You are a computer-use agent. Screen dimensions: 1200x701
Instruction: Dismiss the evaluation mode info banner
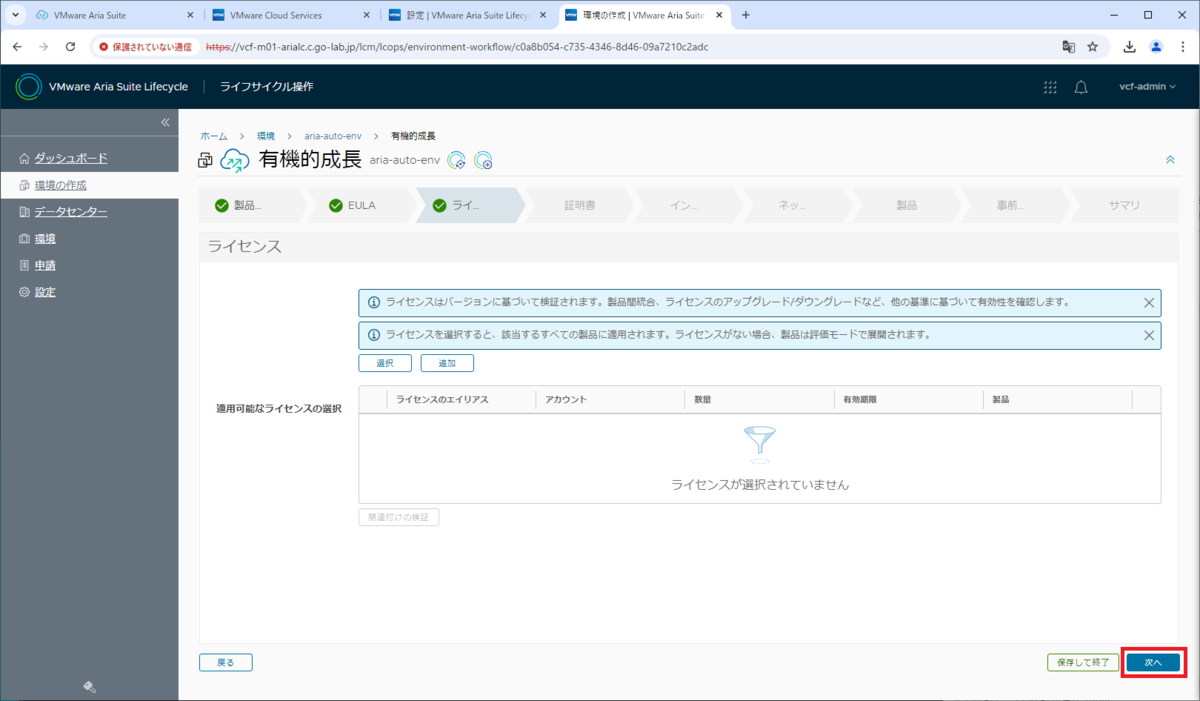click(x=1149, y=335)
